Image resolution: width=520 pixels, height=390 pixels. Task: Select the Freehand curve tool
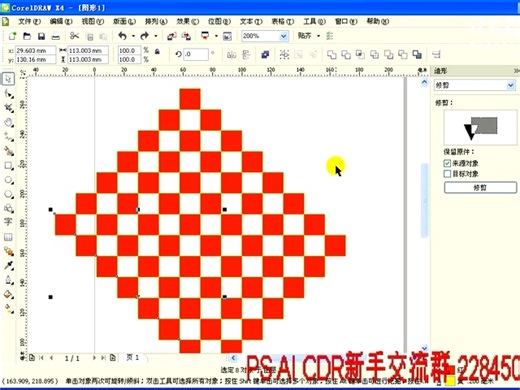click(x=8, y=137)
